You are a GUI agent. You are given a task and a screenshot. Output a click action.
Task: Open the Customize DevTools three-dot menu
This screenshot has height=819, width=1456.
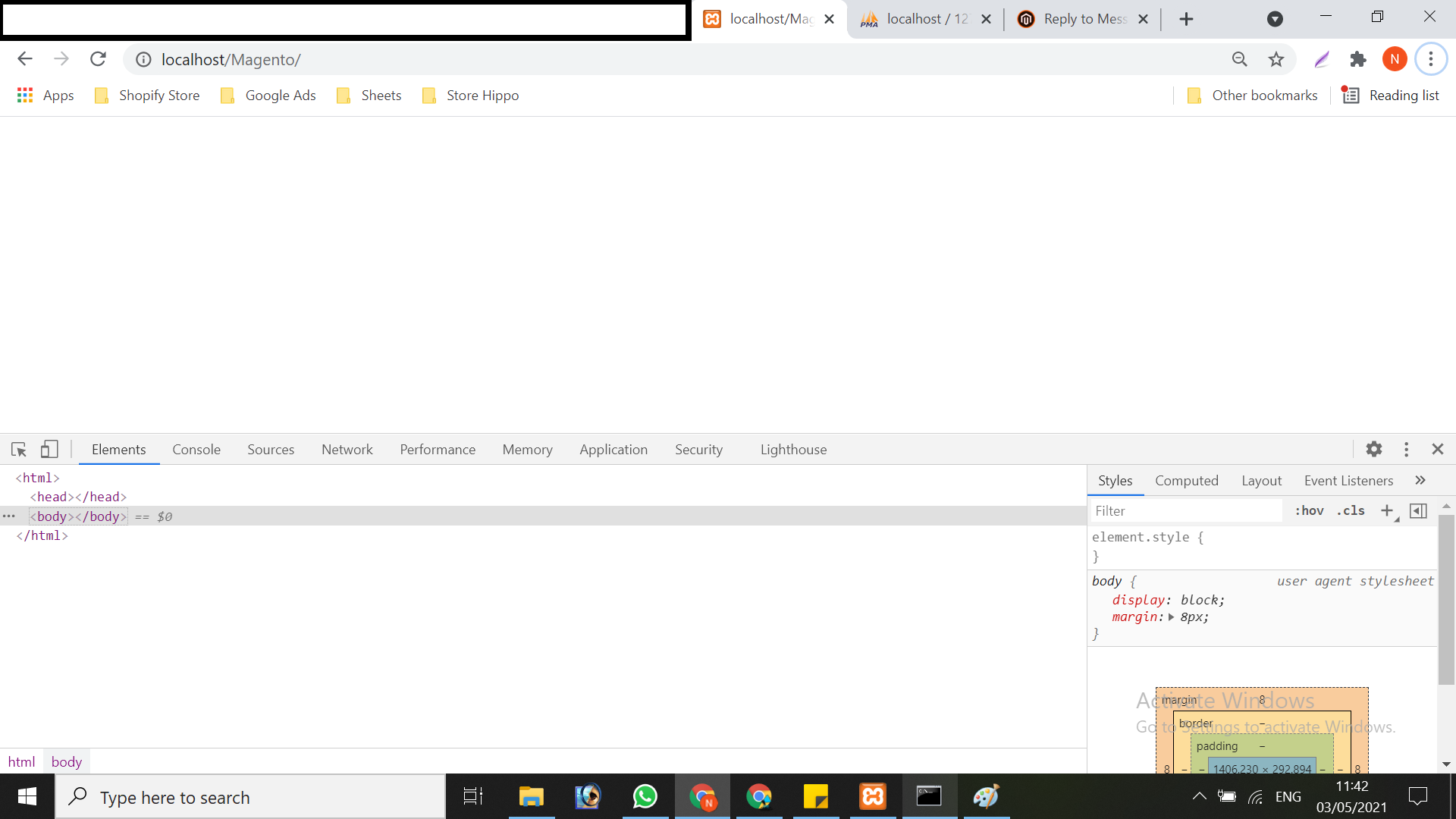pyautogui.click(x=1406, y=449)
